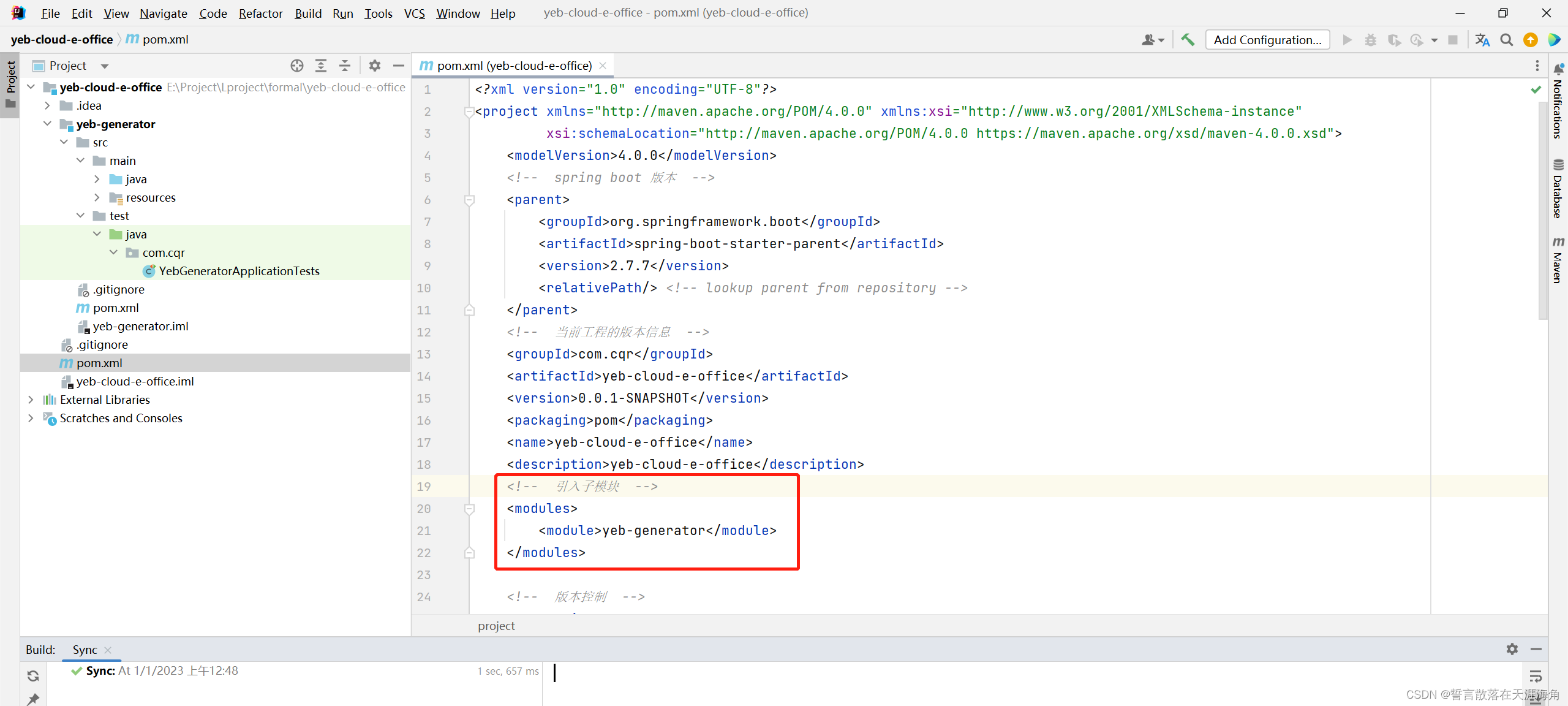The image size is (1568, 706).
Task: Click the Debug bug icon
Action: [1371, 40]
